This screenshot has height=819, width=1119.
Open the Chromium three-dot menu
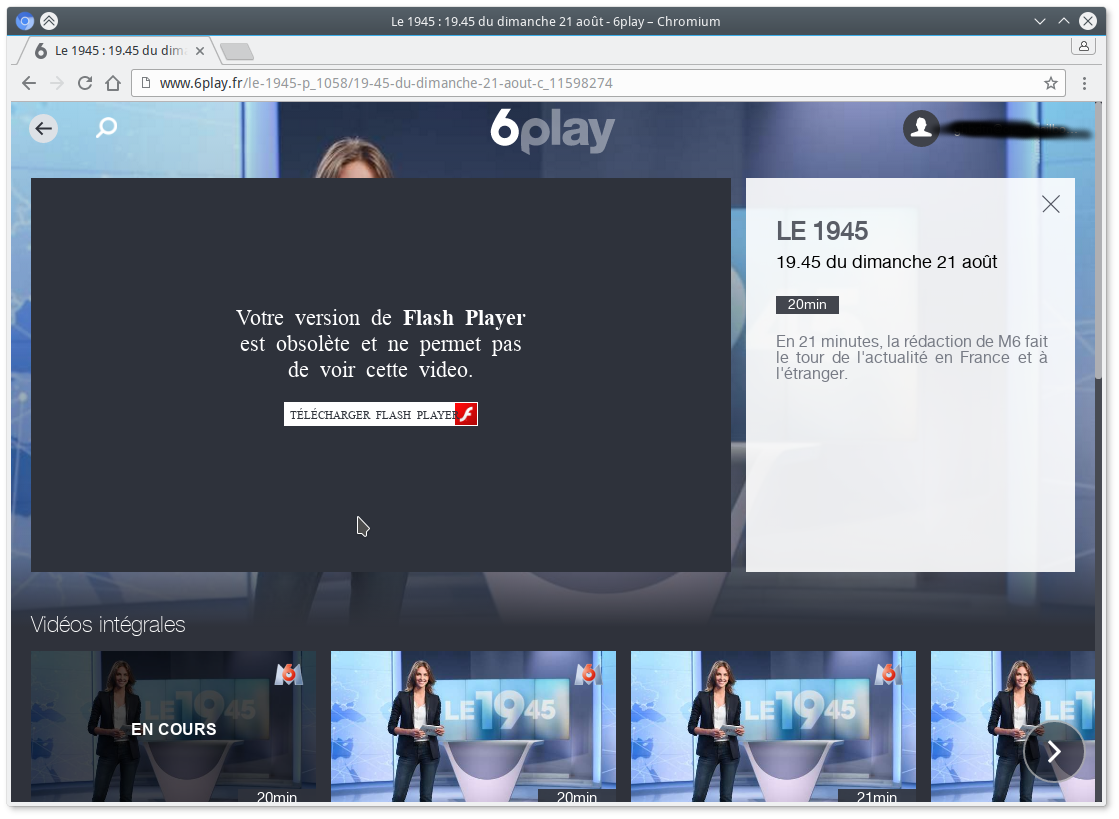click(1084, 83)
